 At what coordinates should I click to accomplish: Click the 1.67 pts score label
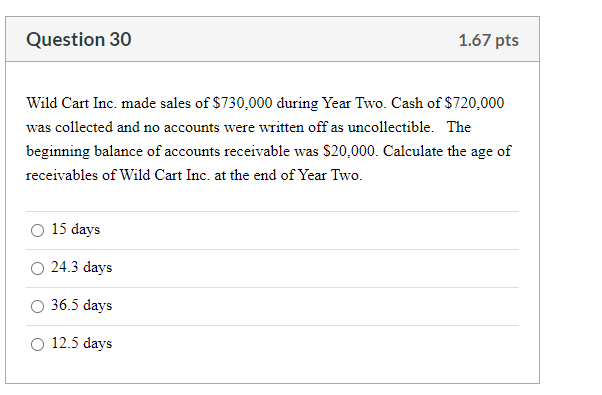pos(489,40)
